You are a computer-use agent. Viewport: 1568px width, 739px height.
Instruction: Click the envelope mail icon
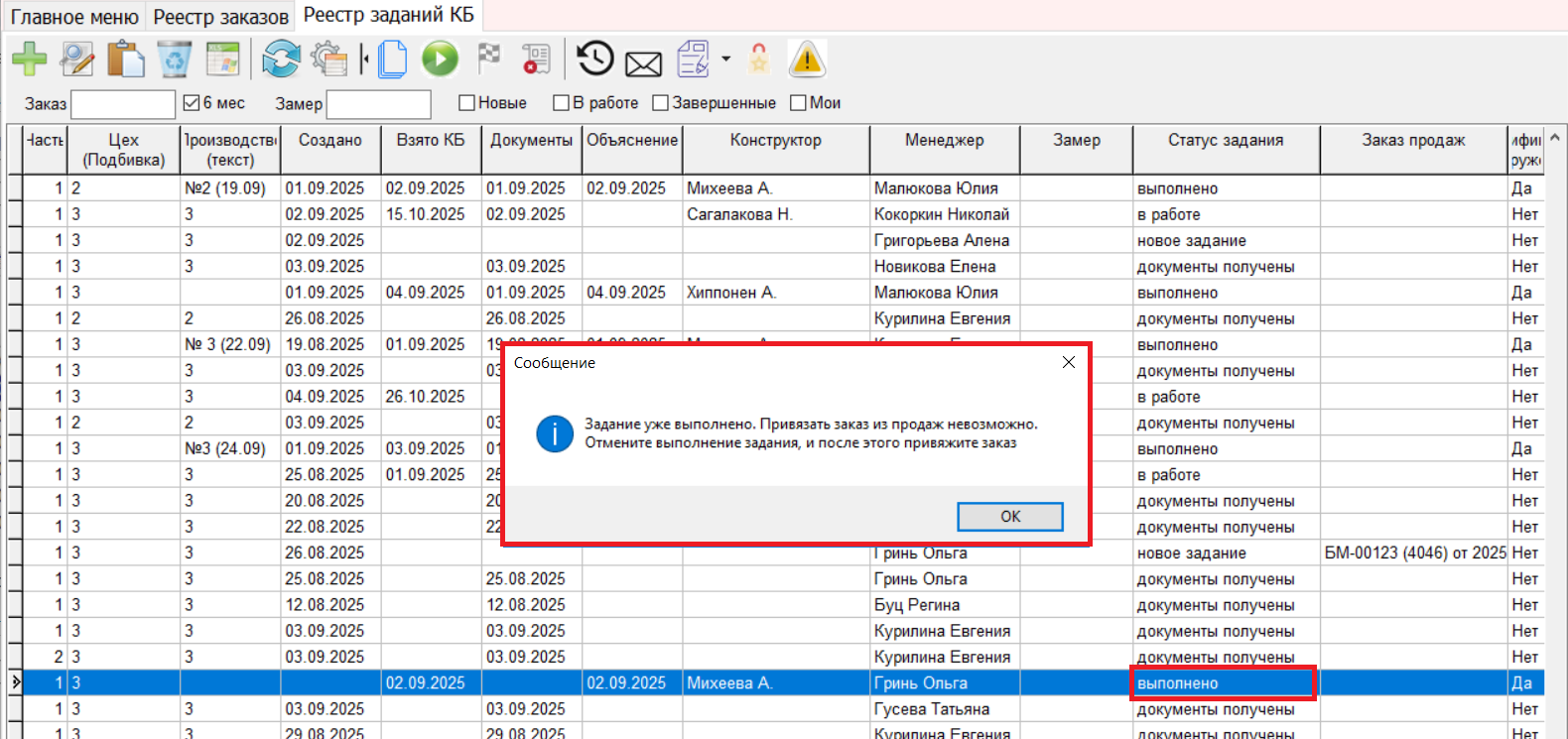643,64
